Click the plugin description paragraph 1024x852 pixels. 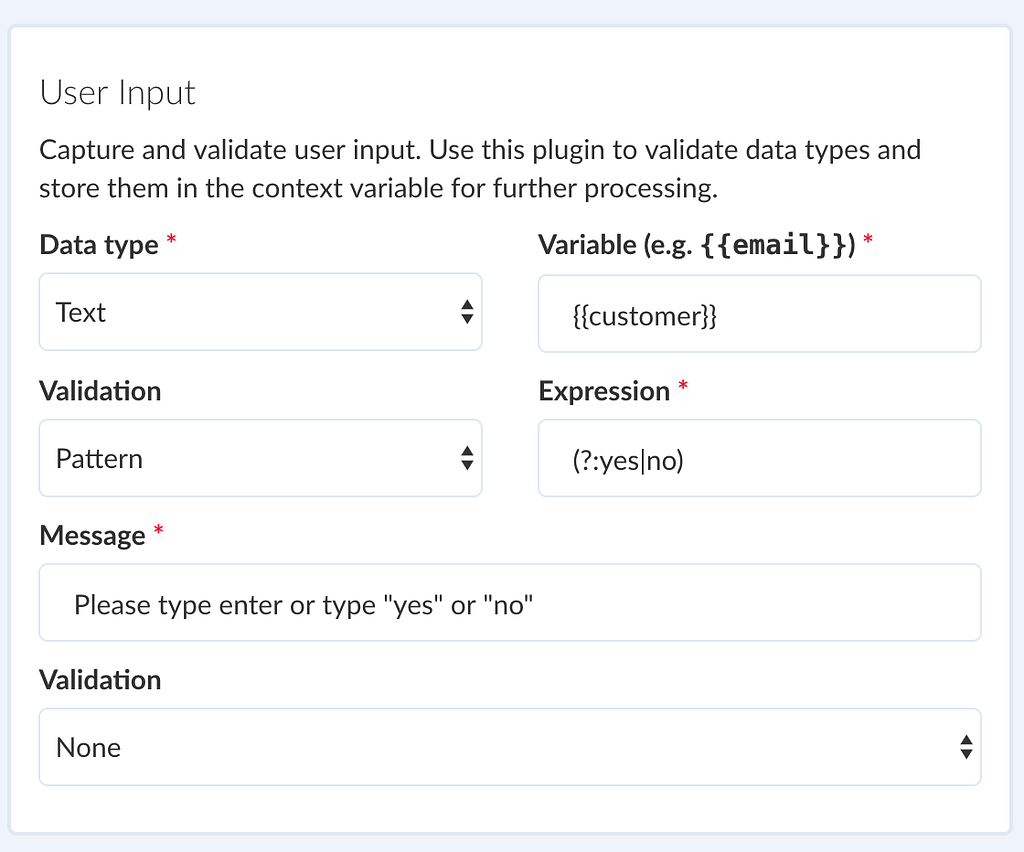pyautogui.click(x=480, y=170)
